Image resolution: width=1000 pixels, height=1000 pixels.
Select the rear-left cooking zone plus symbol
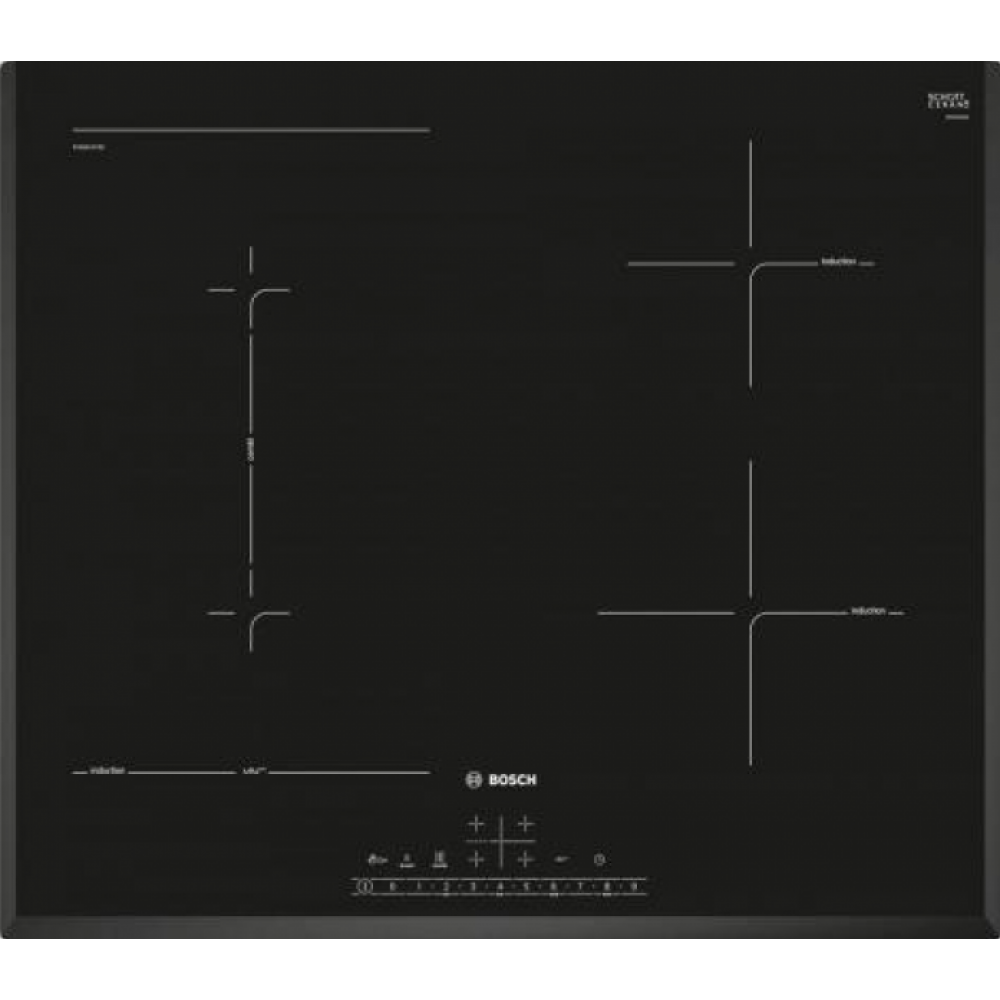click(476, 825)
